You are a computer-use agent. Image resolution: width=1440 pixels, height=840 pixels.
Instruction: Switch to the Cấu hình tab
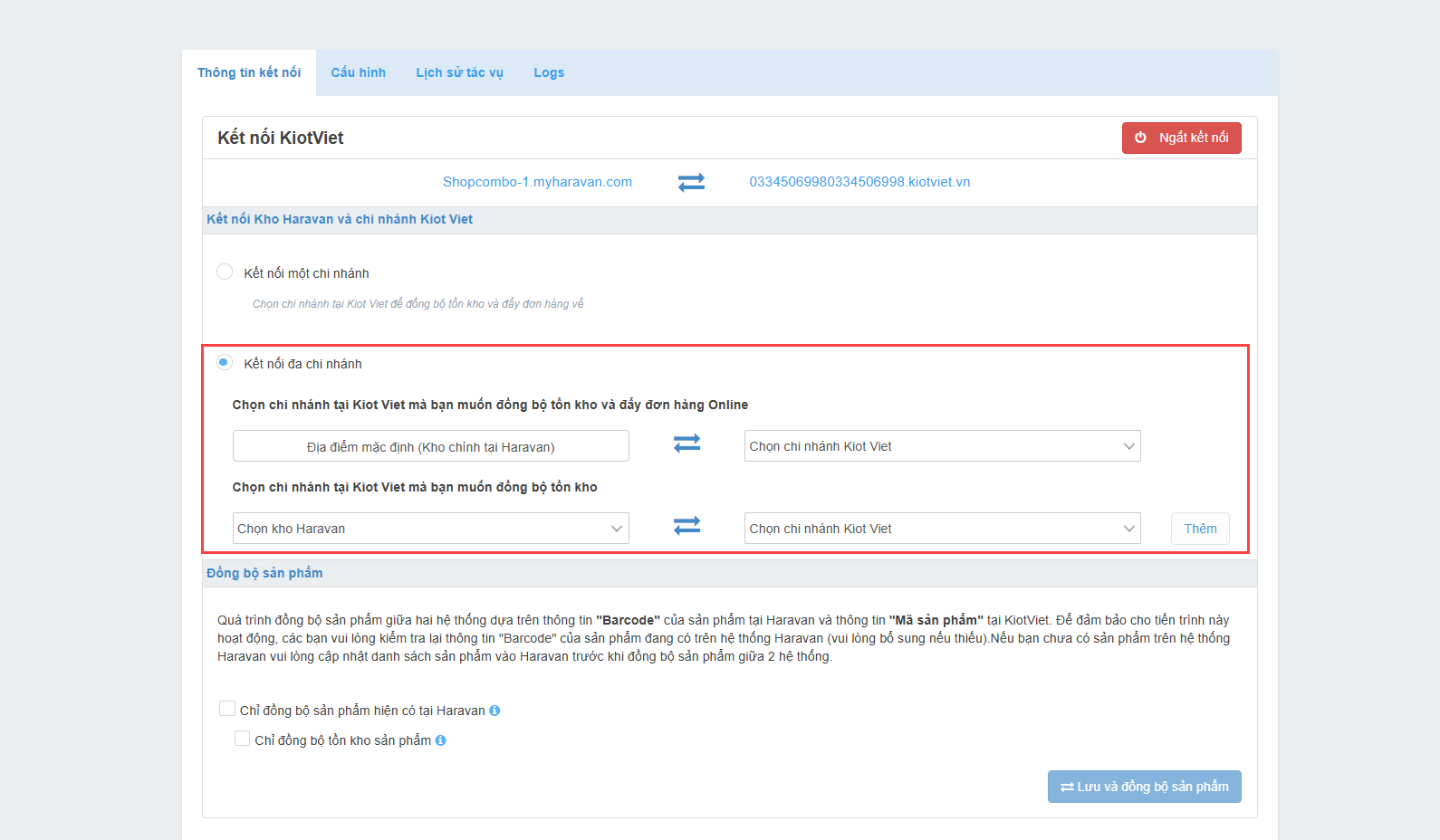[x=359, y=72]
